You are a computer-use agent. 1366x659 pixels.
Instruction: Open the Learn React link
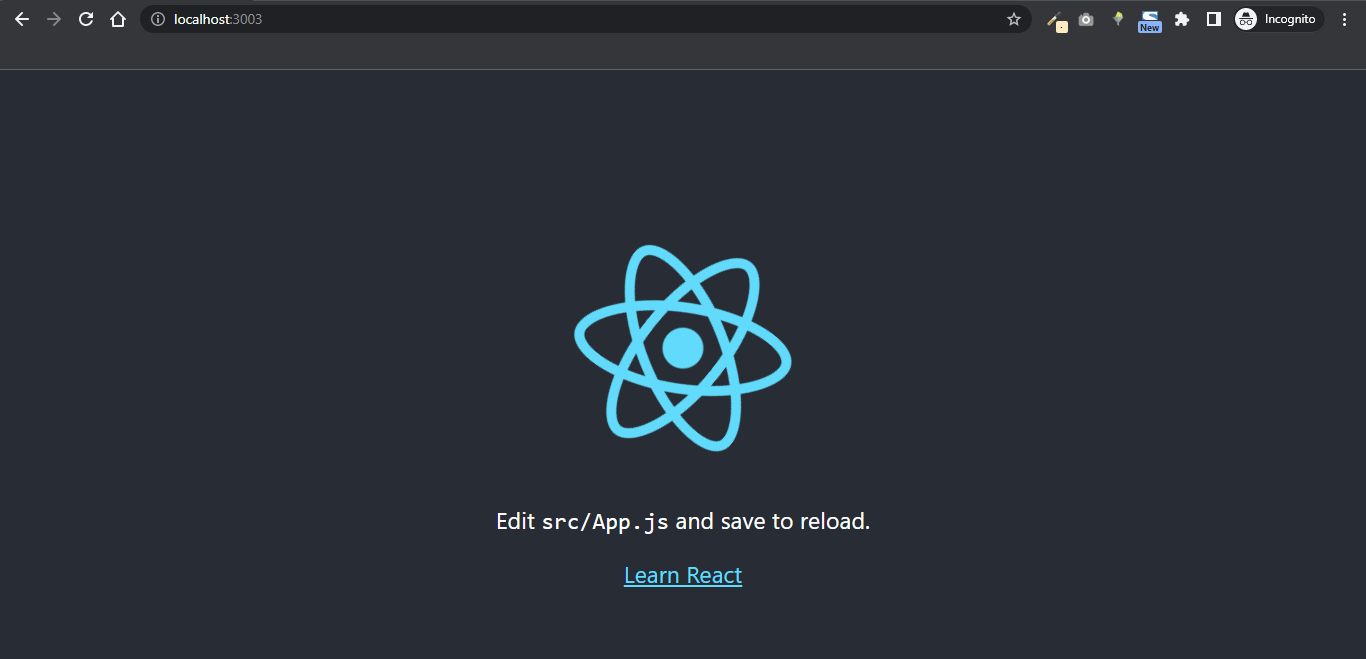[x=683, y=576]
